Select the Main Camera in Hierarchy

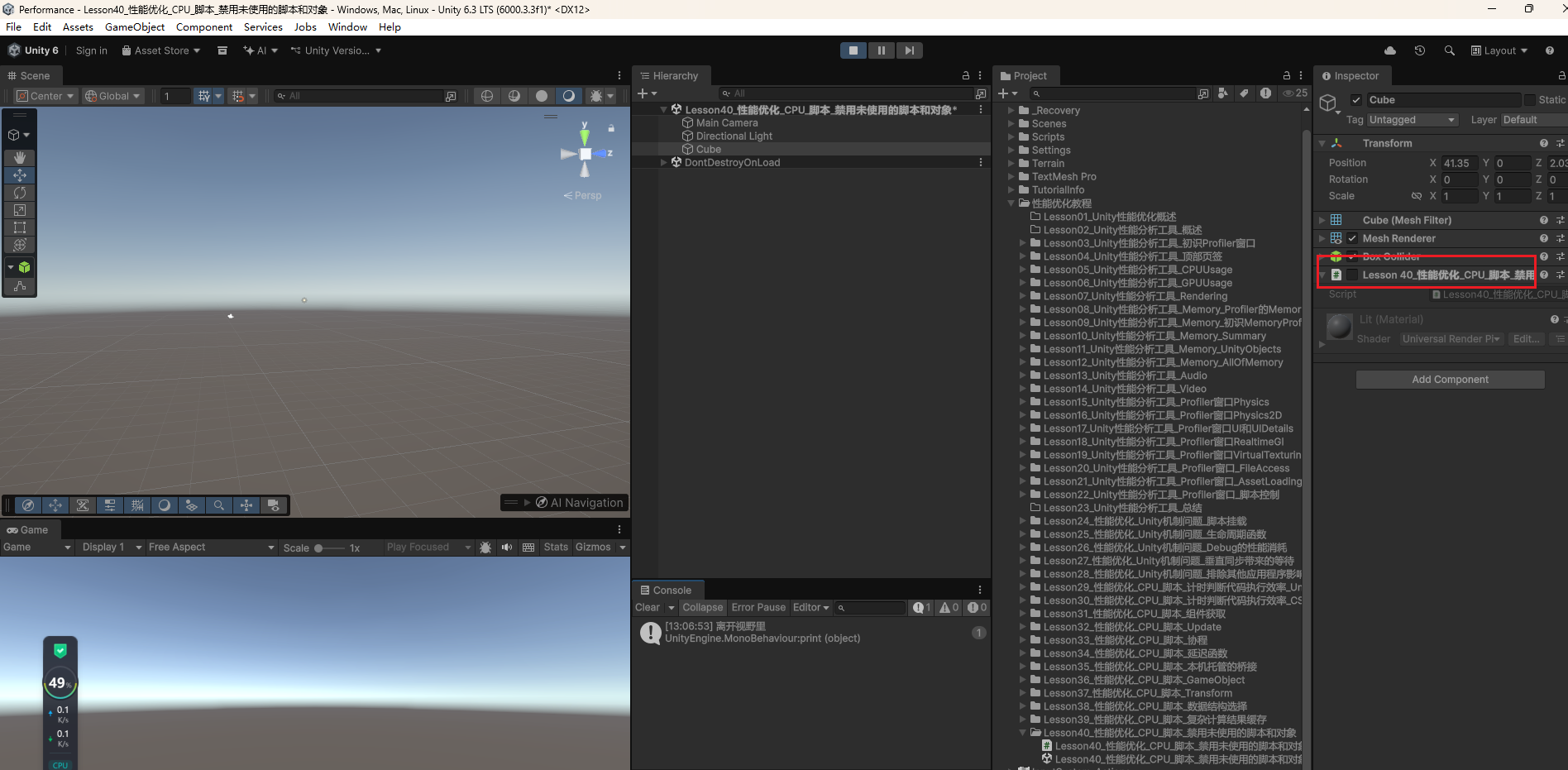pyautogui.click(x=726, y=123)
